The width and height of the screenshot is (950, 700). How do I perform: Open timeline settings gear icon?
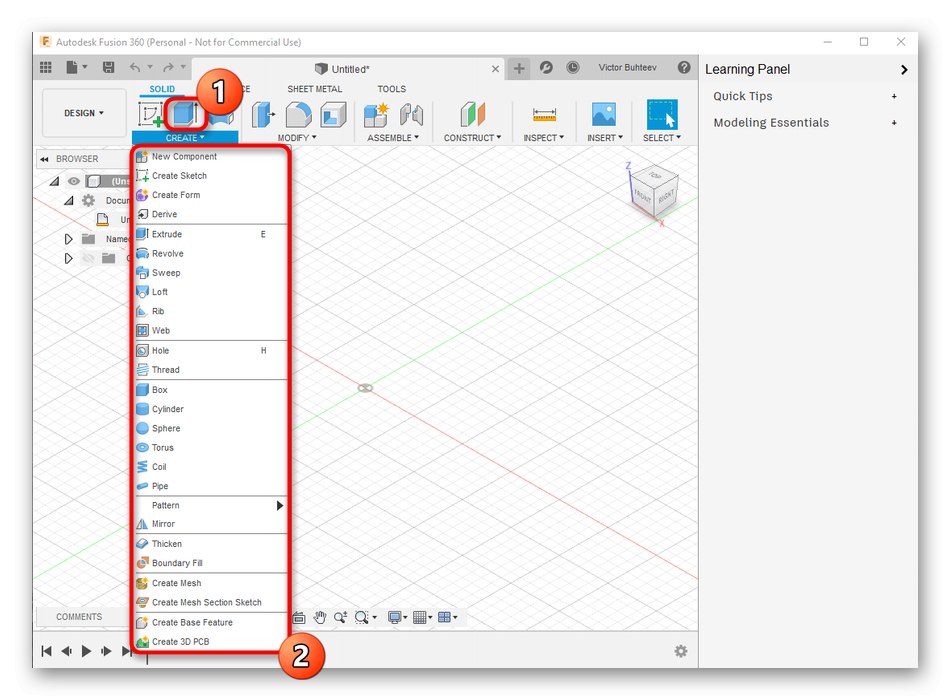click(681, 651)
